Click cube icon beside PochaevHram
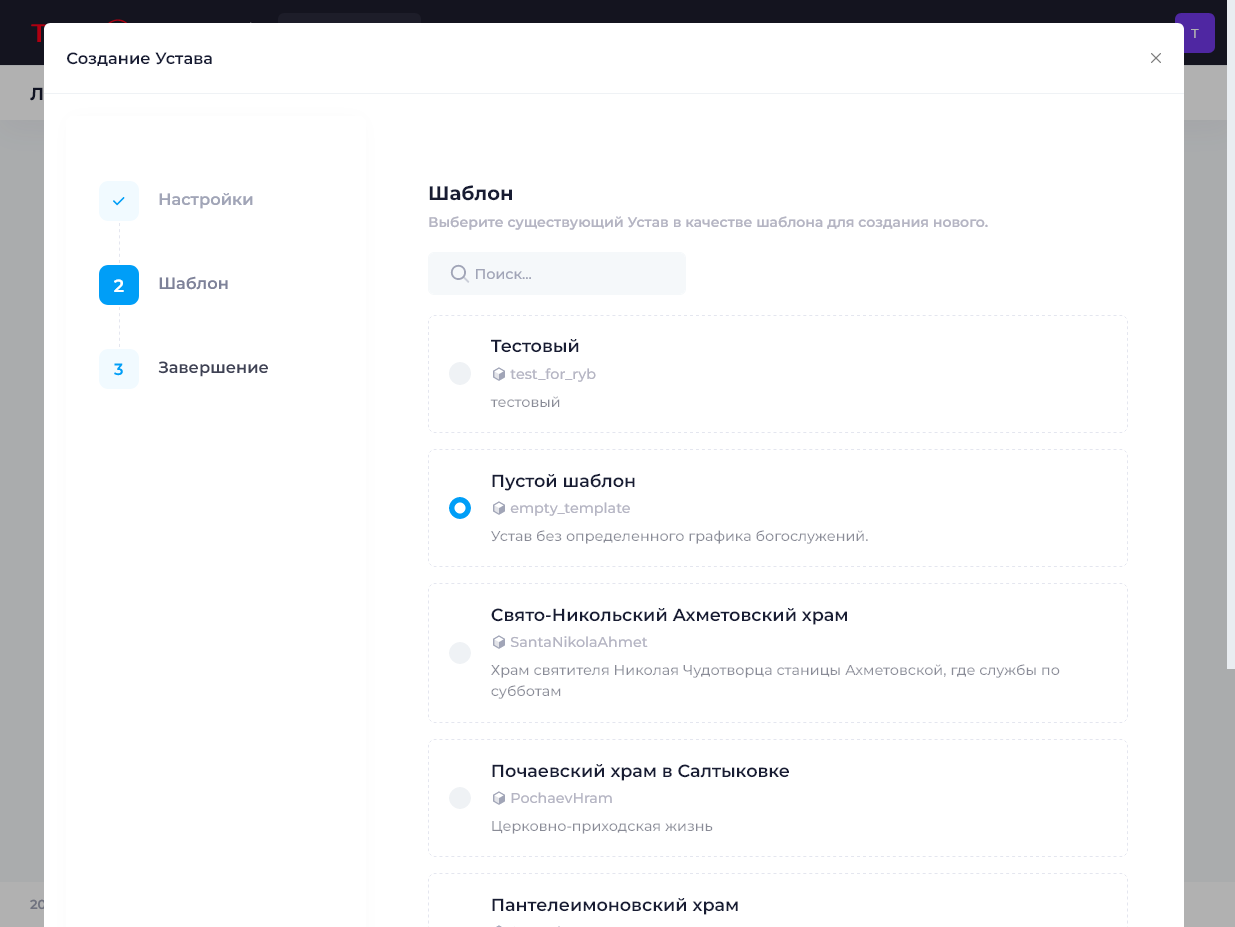The image size is (1235, 927). coord(498,798)
